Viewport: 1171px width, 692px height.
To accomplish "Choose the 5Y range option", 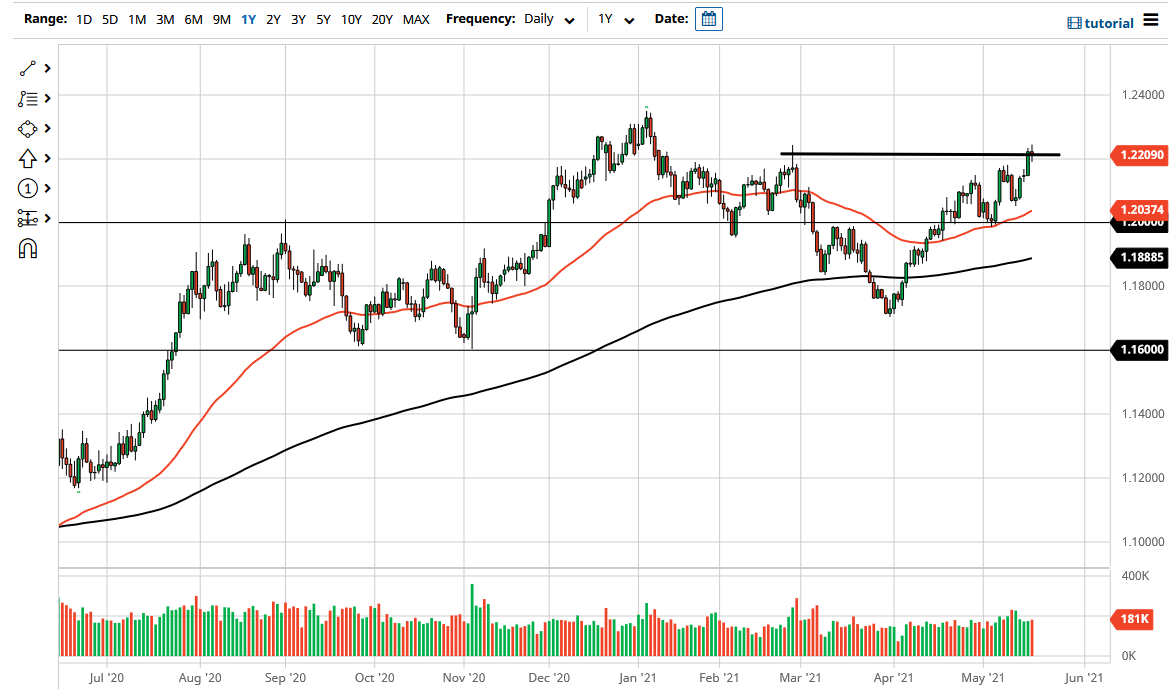I will [323, 19].
